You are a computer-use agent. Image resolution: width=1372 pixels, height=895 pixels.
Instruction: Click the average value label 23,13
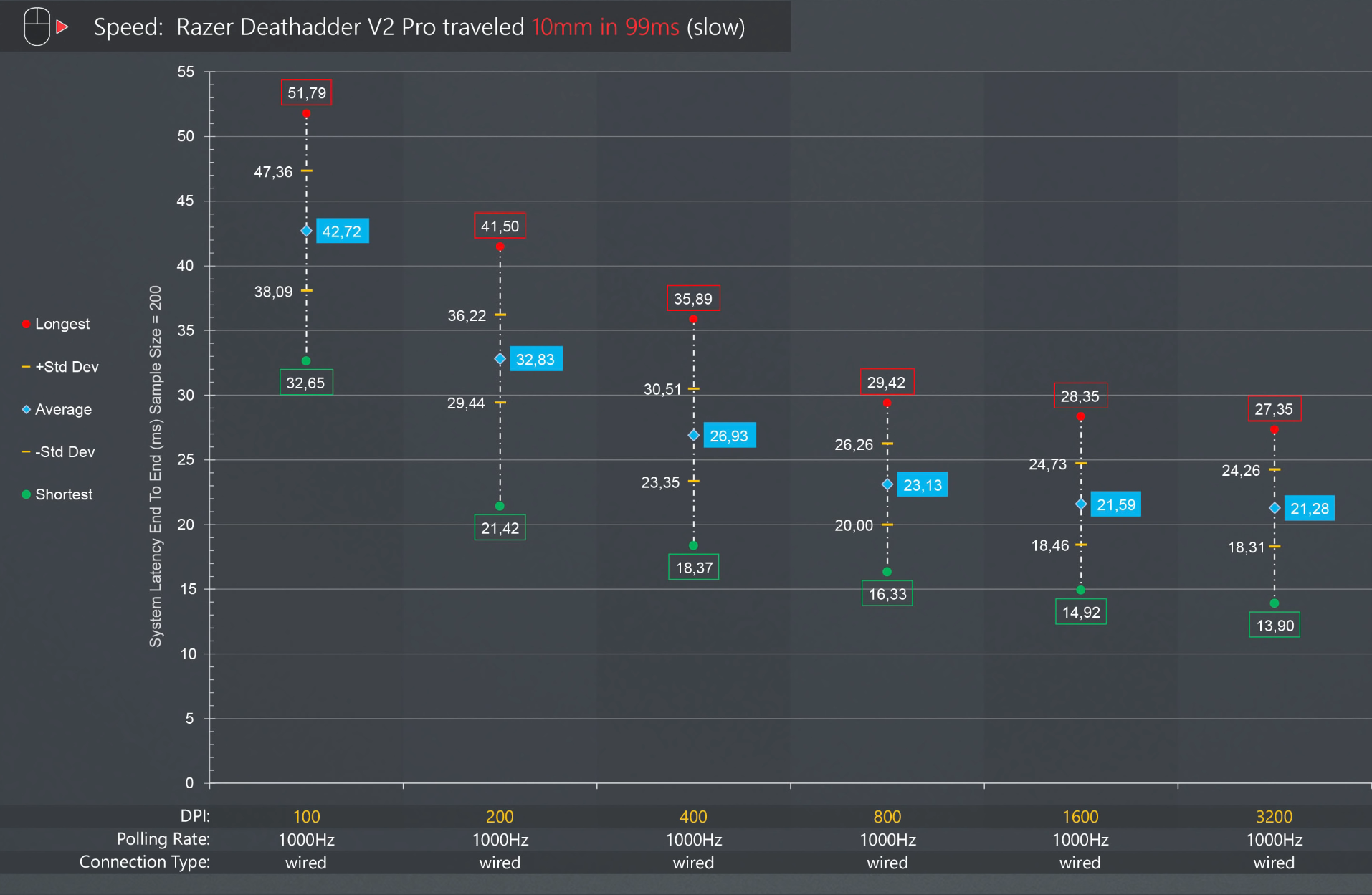pos(923,485)
